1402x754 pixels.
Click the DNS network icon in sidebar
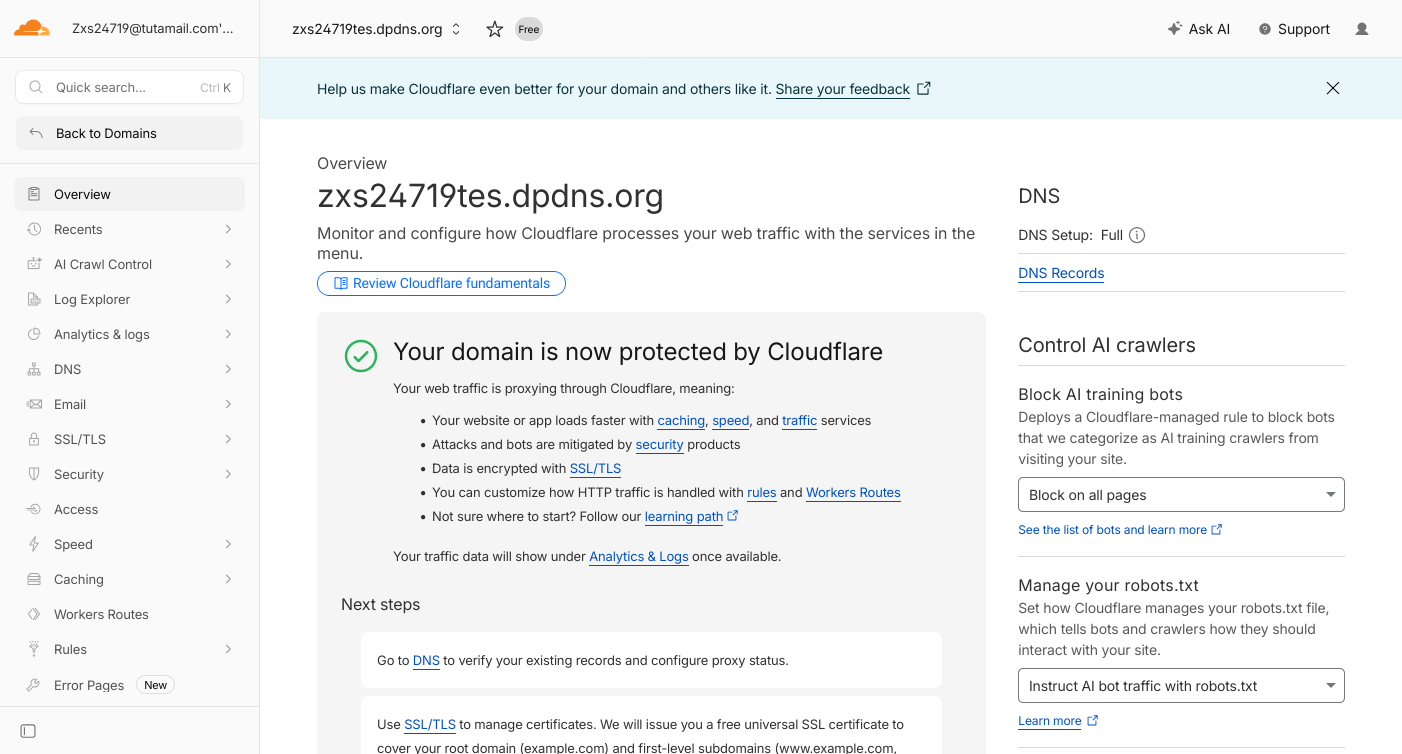34,369
